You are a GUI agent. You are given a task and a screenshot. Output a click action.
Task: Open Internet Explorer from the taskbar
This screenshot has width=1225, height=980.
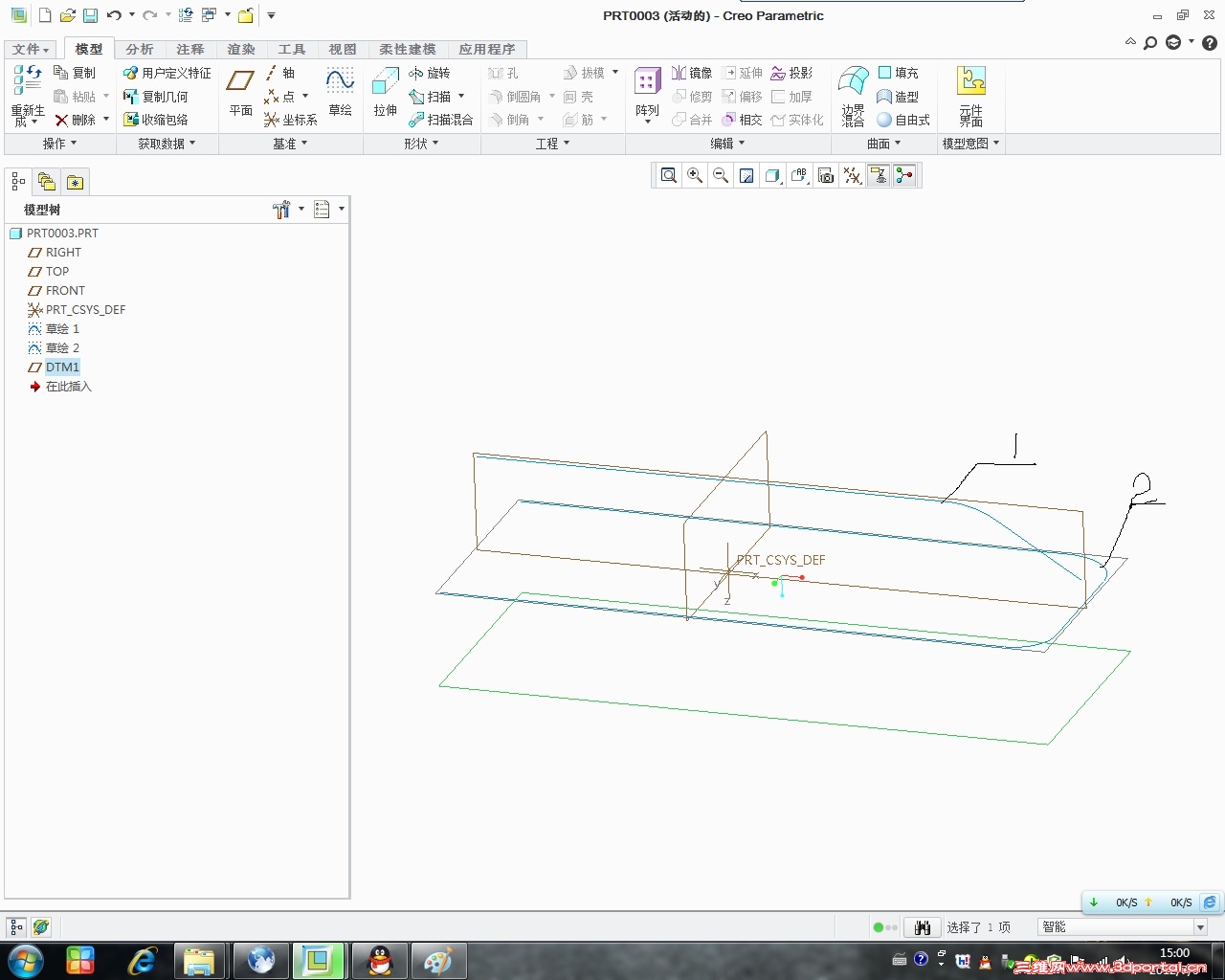[142, 961]
